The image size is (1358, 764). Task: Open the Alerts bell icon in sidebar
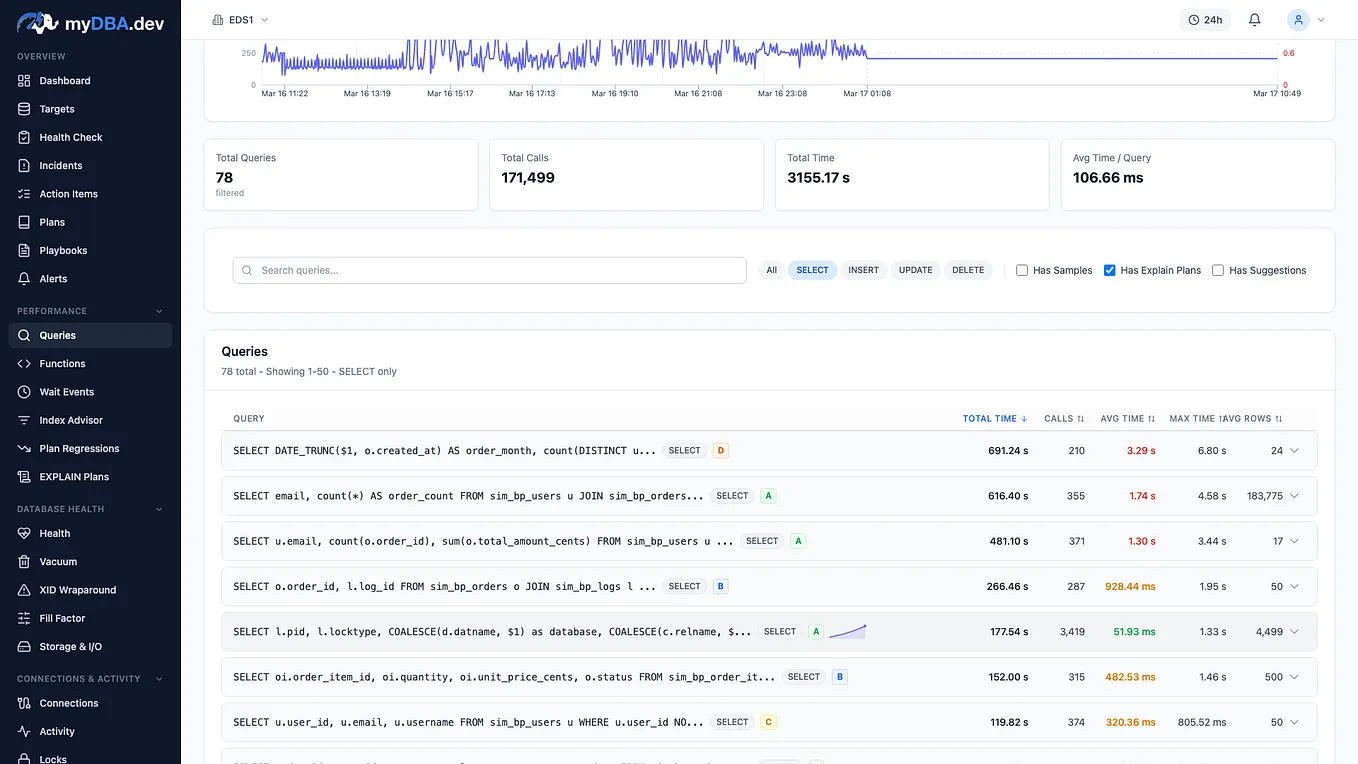pos(24,279)
